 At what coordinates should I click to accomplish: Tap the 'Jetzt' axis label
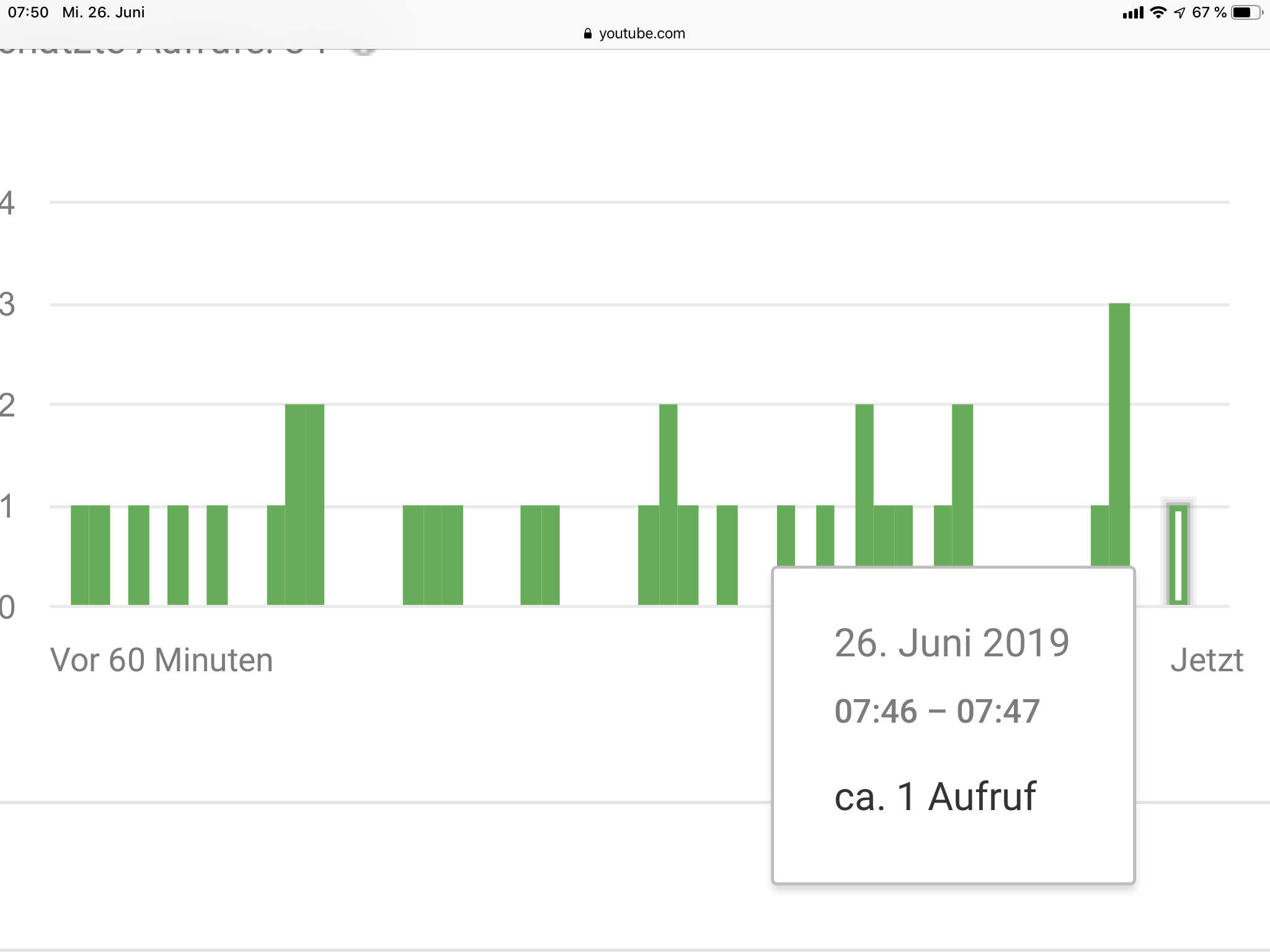point(1206,660)
